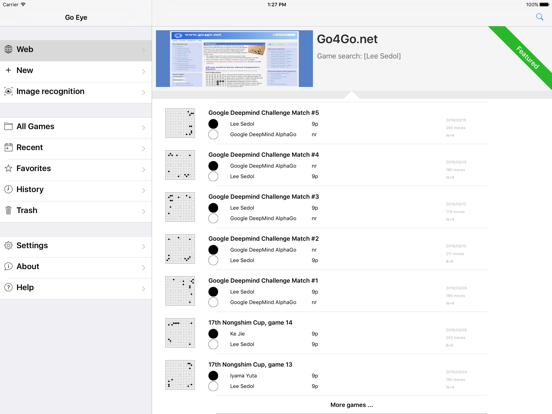Open the Trash bin icon
The height and width of the screenshot is (414, 552).
pyautogui.click(x=8, y=211)
